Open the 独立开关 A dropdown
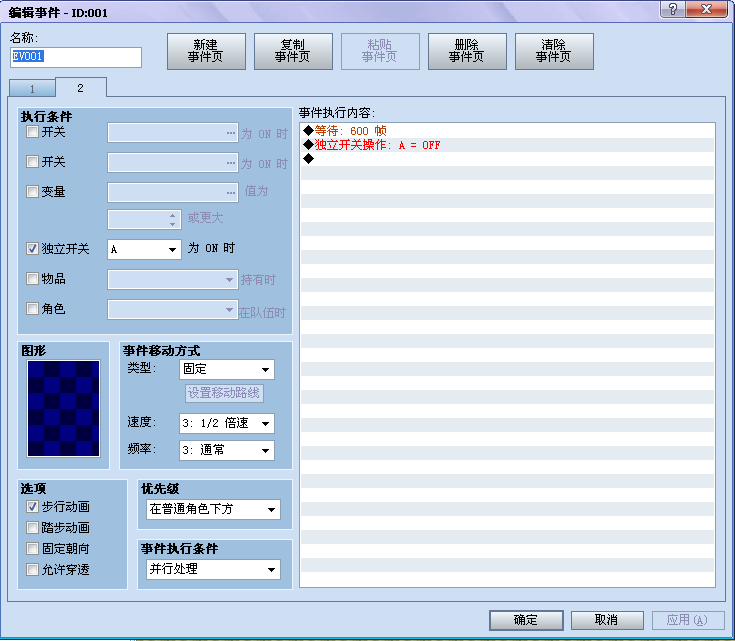This screenshot has width=735, height=641. (x=144, y=249)
